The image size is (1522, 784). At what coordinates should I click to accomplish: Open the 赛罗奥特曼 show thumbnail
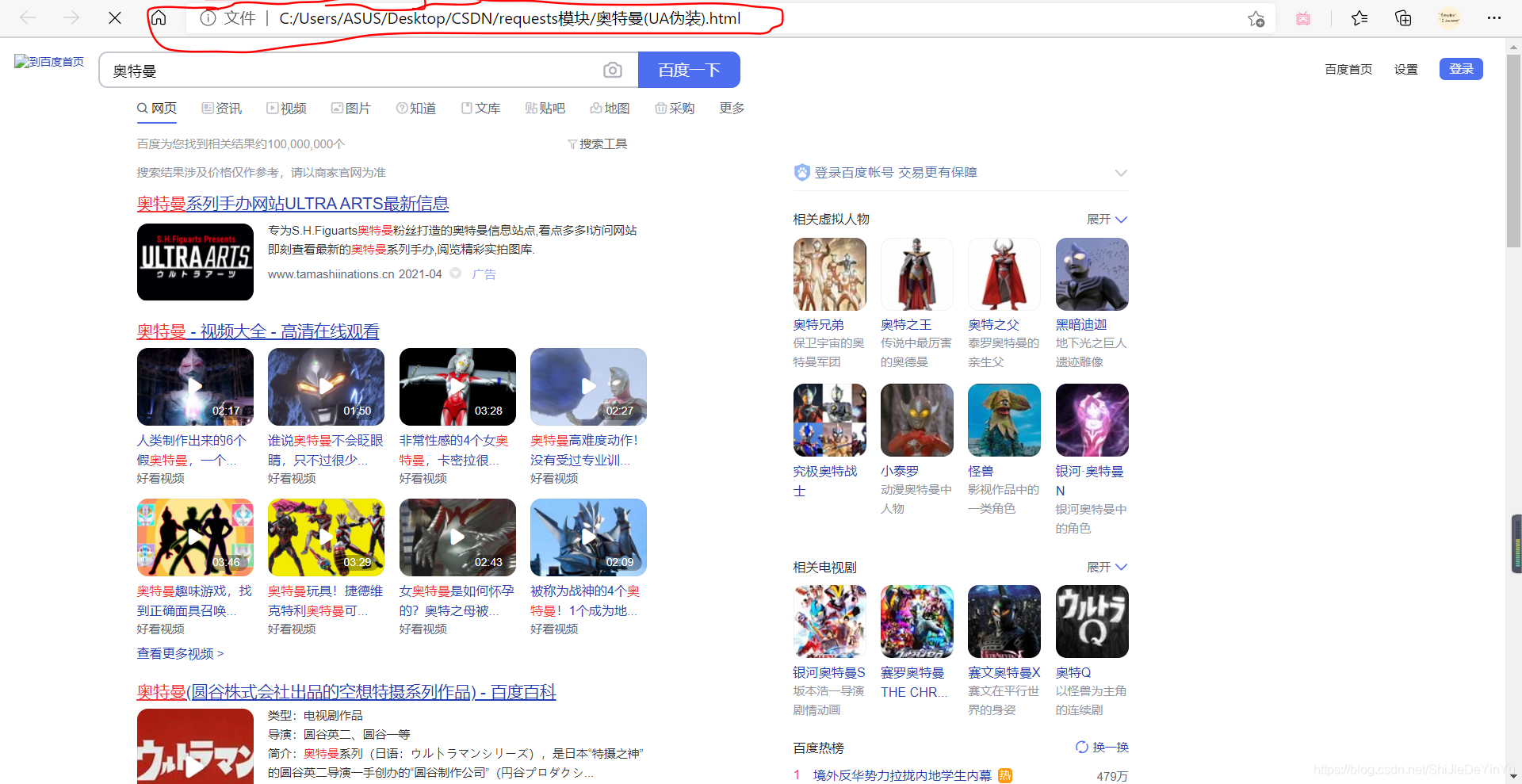click(x=916, y=621)
